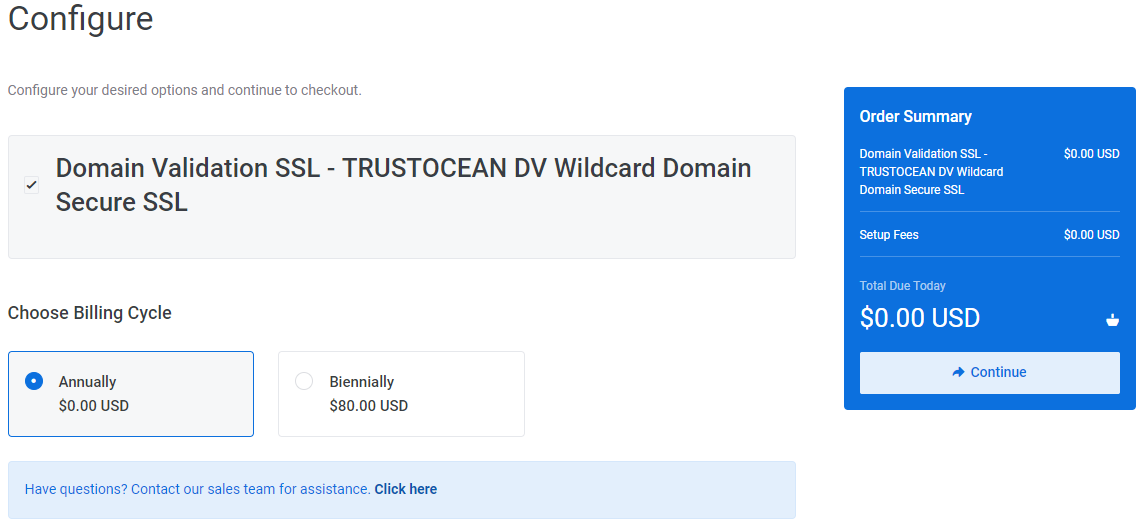Open the "Click here" sales contact link
1140x525 pixels.
tap(406, 489)
